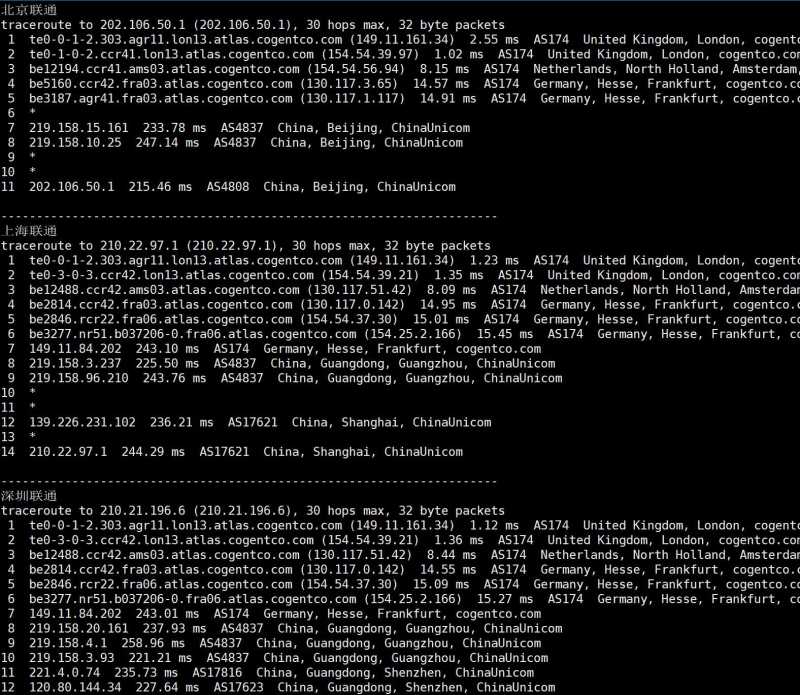Click IP 219.158.3.237 at 225.50 ms
The image size is (800, 695).
(x=75, y=364)
